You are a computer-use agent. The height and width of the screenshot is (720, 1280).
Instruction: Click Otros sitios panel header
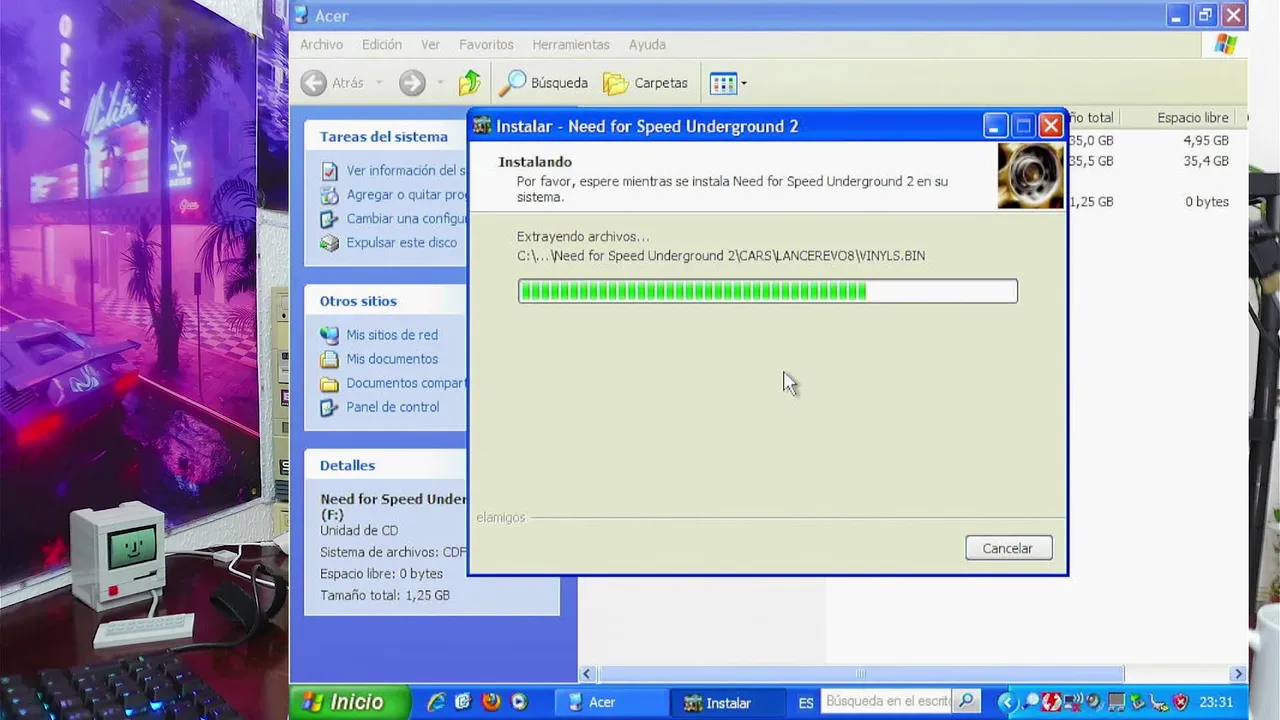click(x=386, y=301)
